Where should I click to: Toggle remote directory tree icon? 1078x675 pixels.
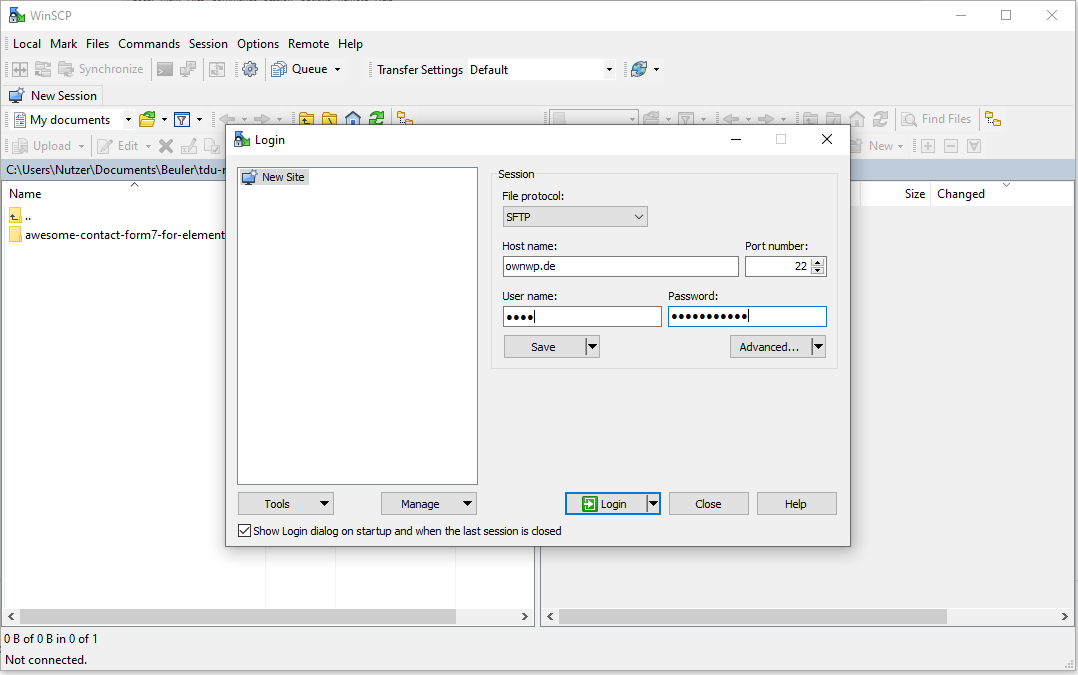point(993,119)
